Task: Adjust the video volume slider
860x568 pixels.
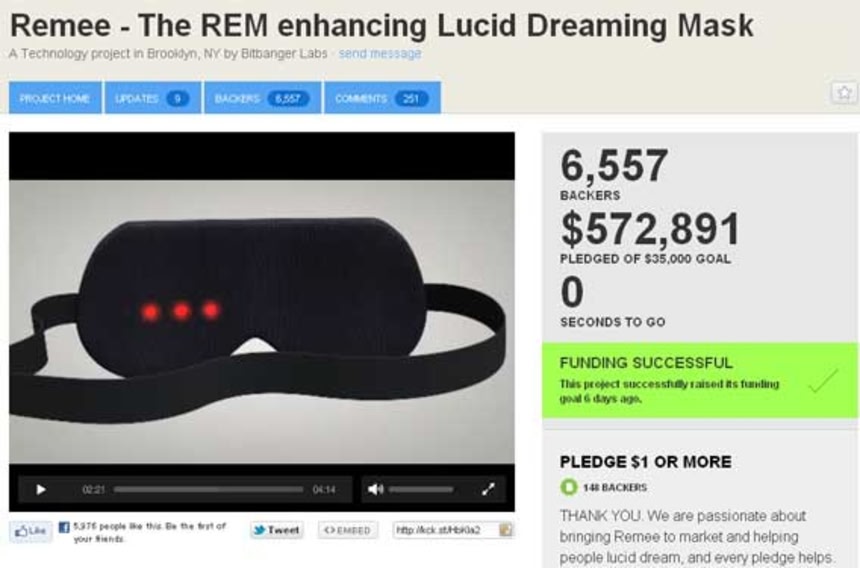Action: [x=421, y=489]
